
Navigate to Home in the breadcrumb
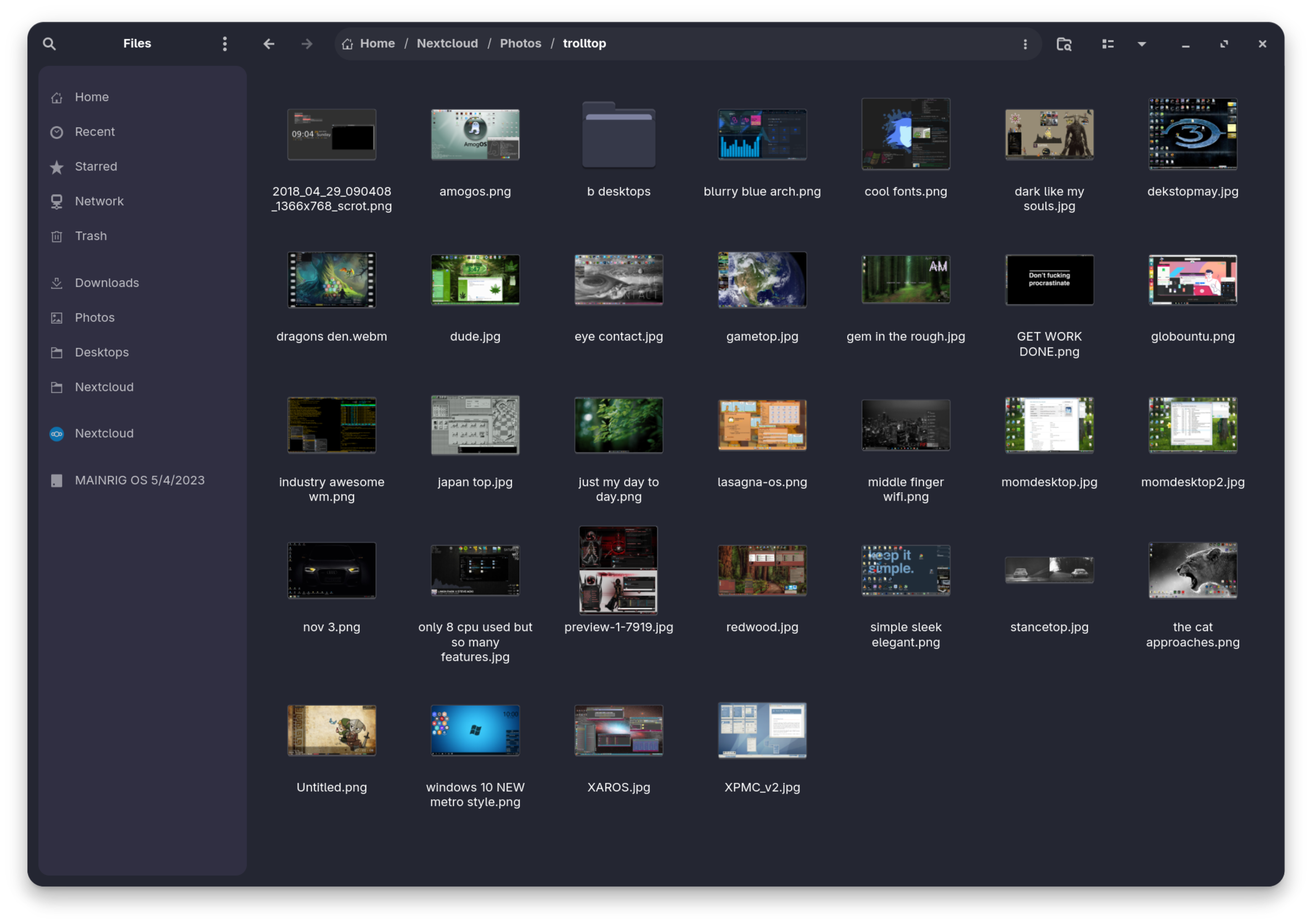[368, 44]
